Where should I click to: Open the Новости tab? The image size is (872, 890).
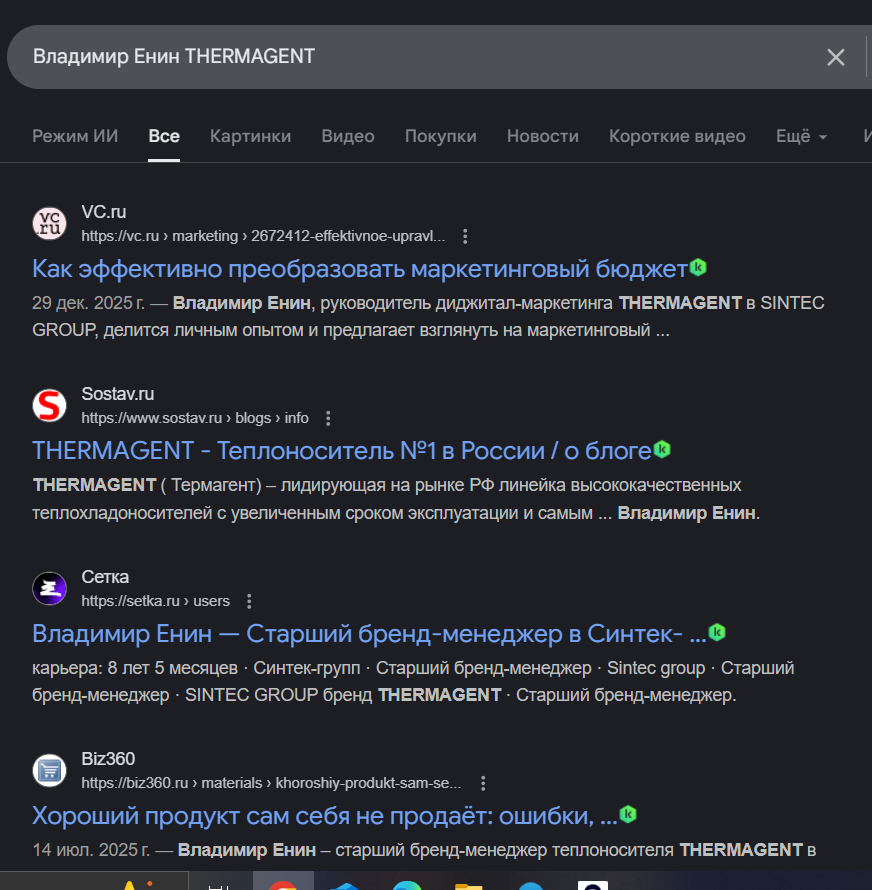coord(543,136)
